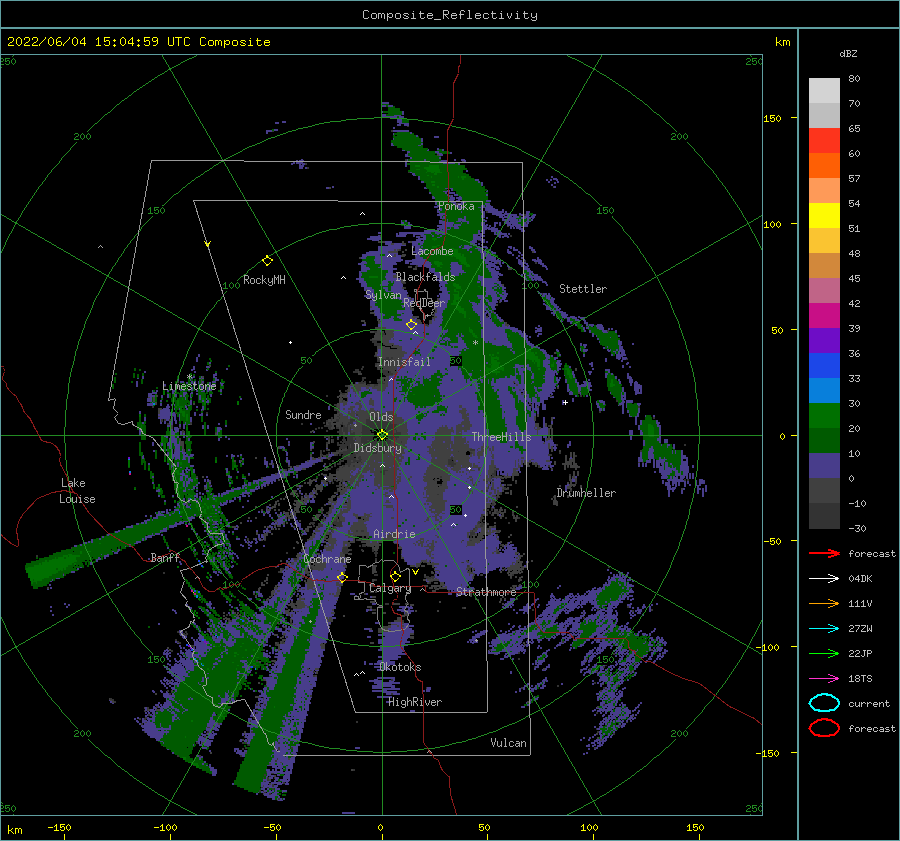Click the cyan 27ZW arrow legend icon
This screenshot has width=900, height=841.
824,629
